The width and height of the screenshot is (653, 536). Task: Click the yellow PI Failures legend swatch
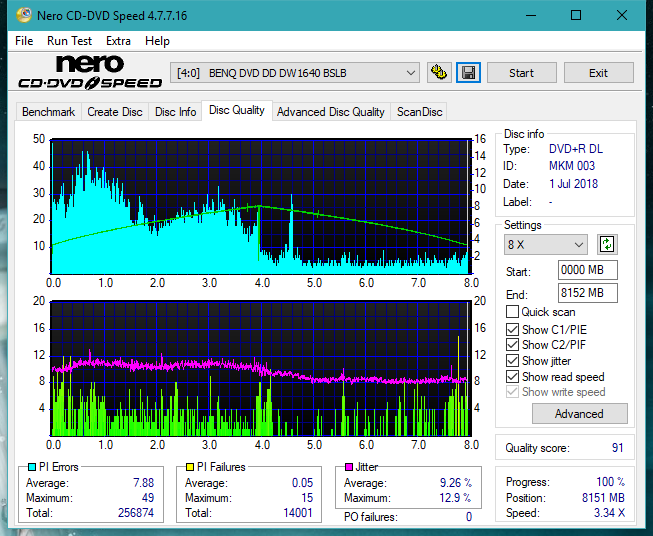[190, 467]
